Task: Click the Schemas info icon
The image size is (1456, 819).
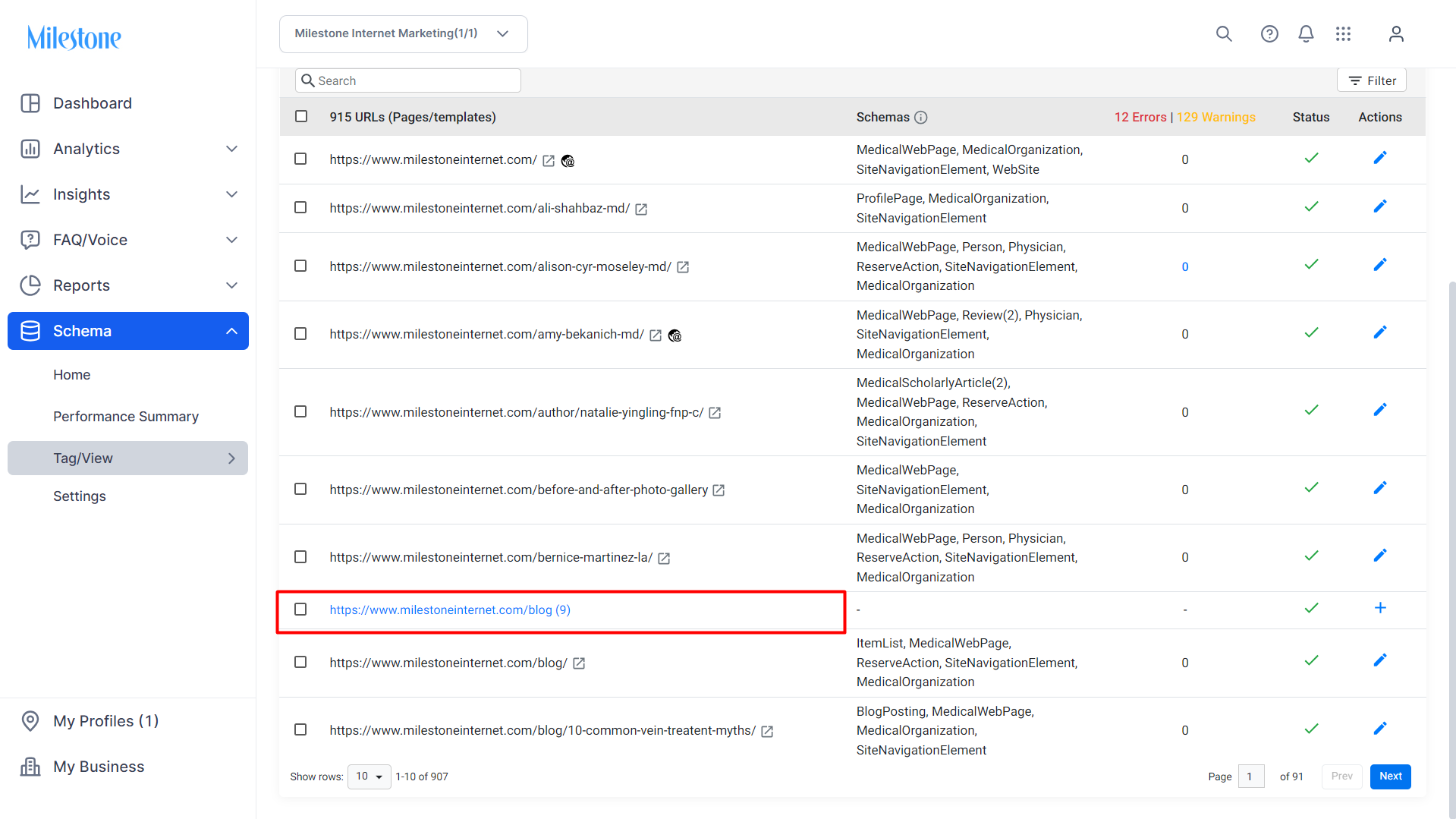Action: (x=921, y=118)
